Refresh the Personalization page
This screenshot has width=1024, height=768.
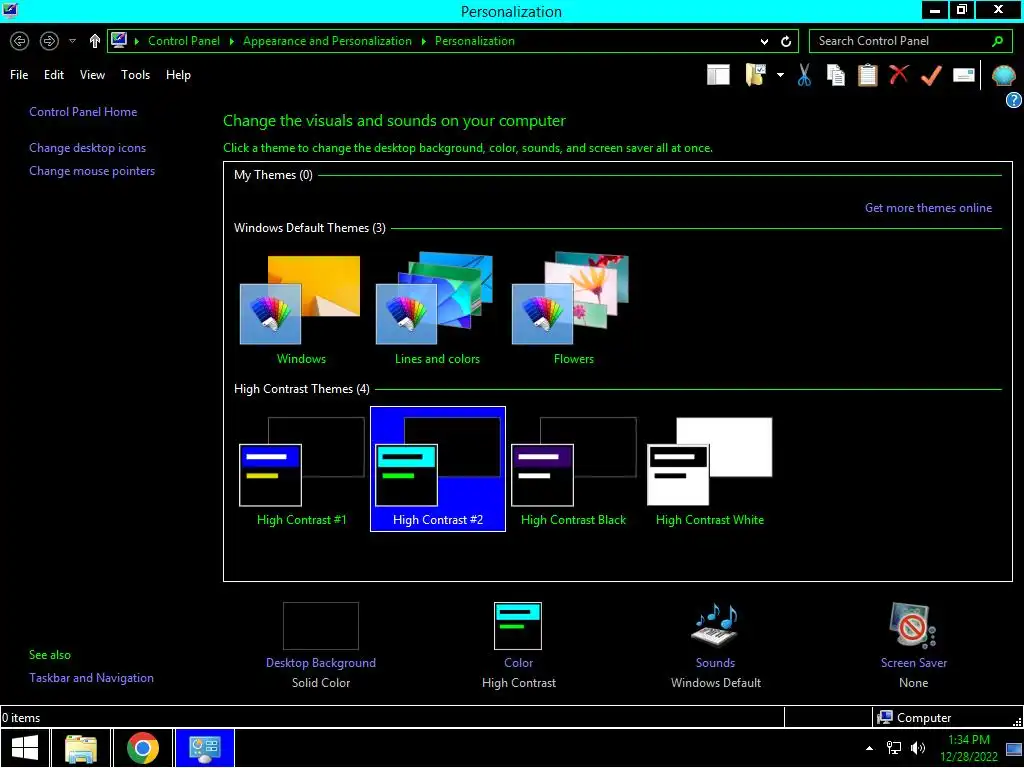(x=786, y=42)
